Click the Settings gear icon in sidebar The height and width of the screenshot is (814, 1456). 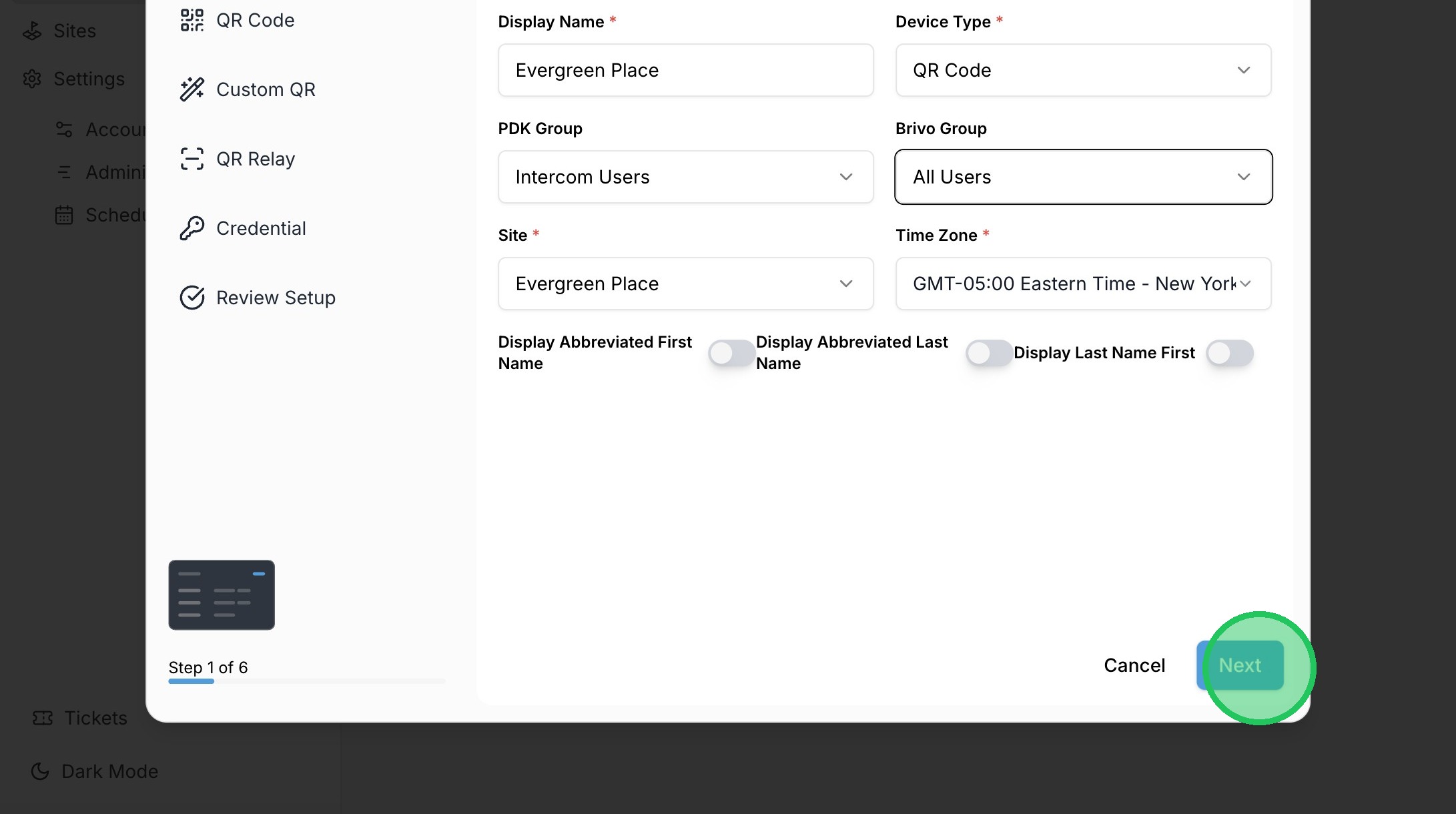32,79
